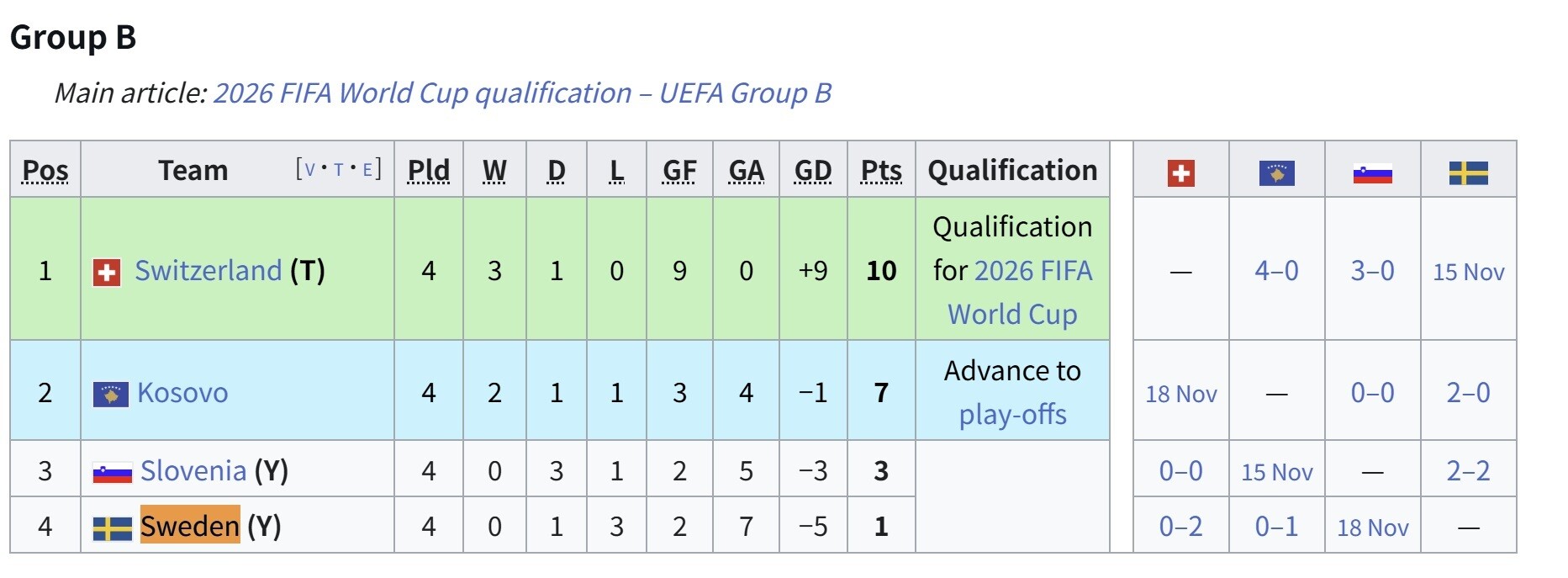Click Switzerland flag in results matrix header
The height and width of the screenshot is (578, 1568).
coord(1180,173)
